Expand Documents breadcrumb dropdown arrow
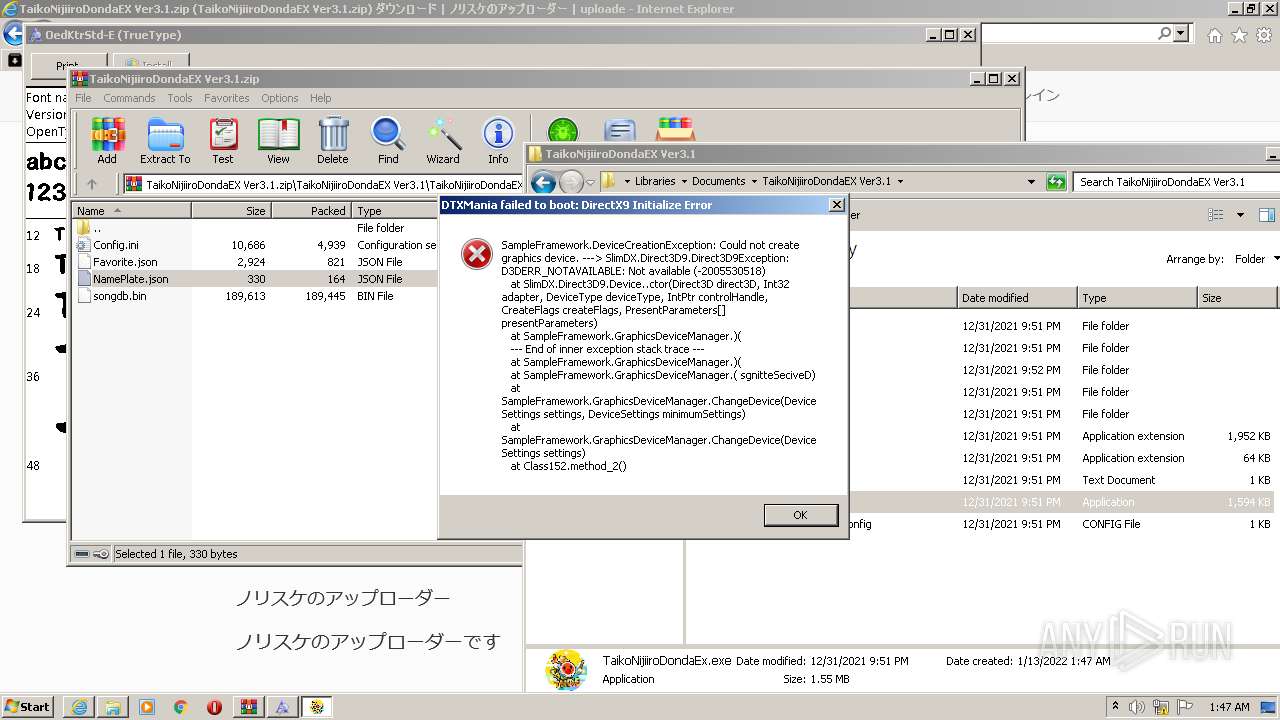1280x720 pixels. pos(754,182)
